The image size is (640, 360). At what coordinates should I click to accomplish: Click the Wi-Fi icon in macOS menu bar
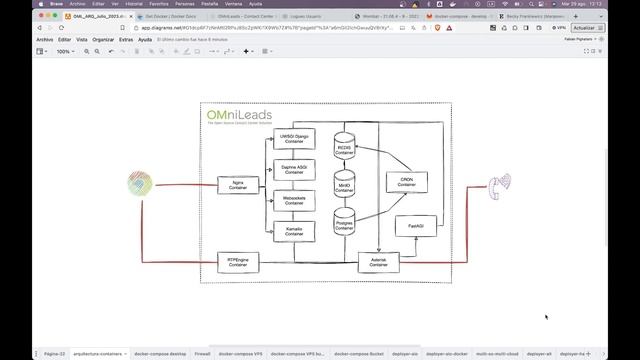pos(505,4)
